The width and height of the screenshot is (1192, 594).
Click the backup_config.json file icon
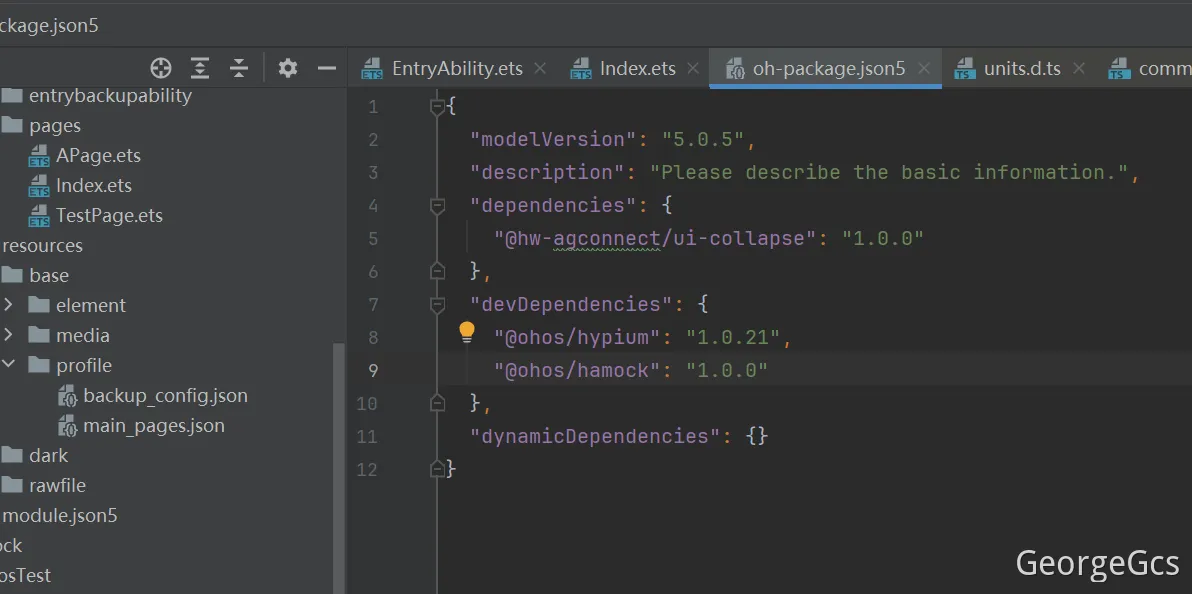[68, 396]
